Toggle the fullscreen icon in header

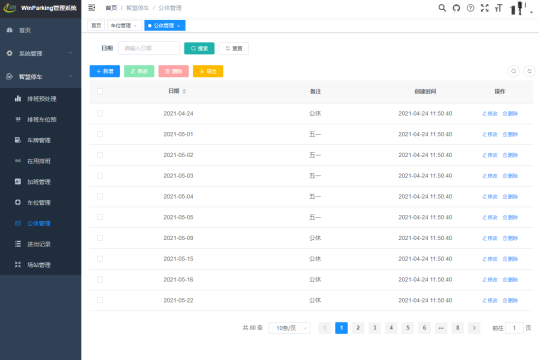click(x=485, y=8)
